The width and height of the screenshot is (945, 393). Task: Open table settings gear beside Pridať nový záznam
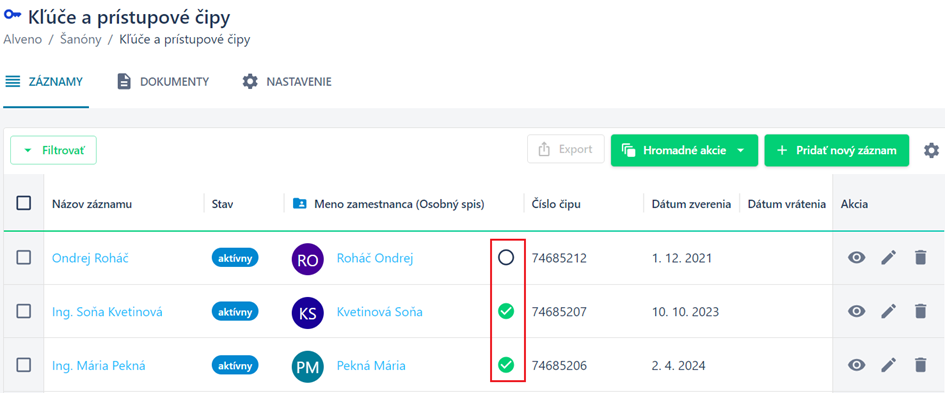(x=931, y=150)
